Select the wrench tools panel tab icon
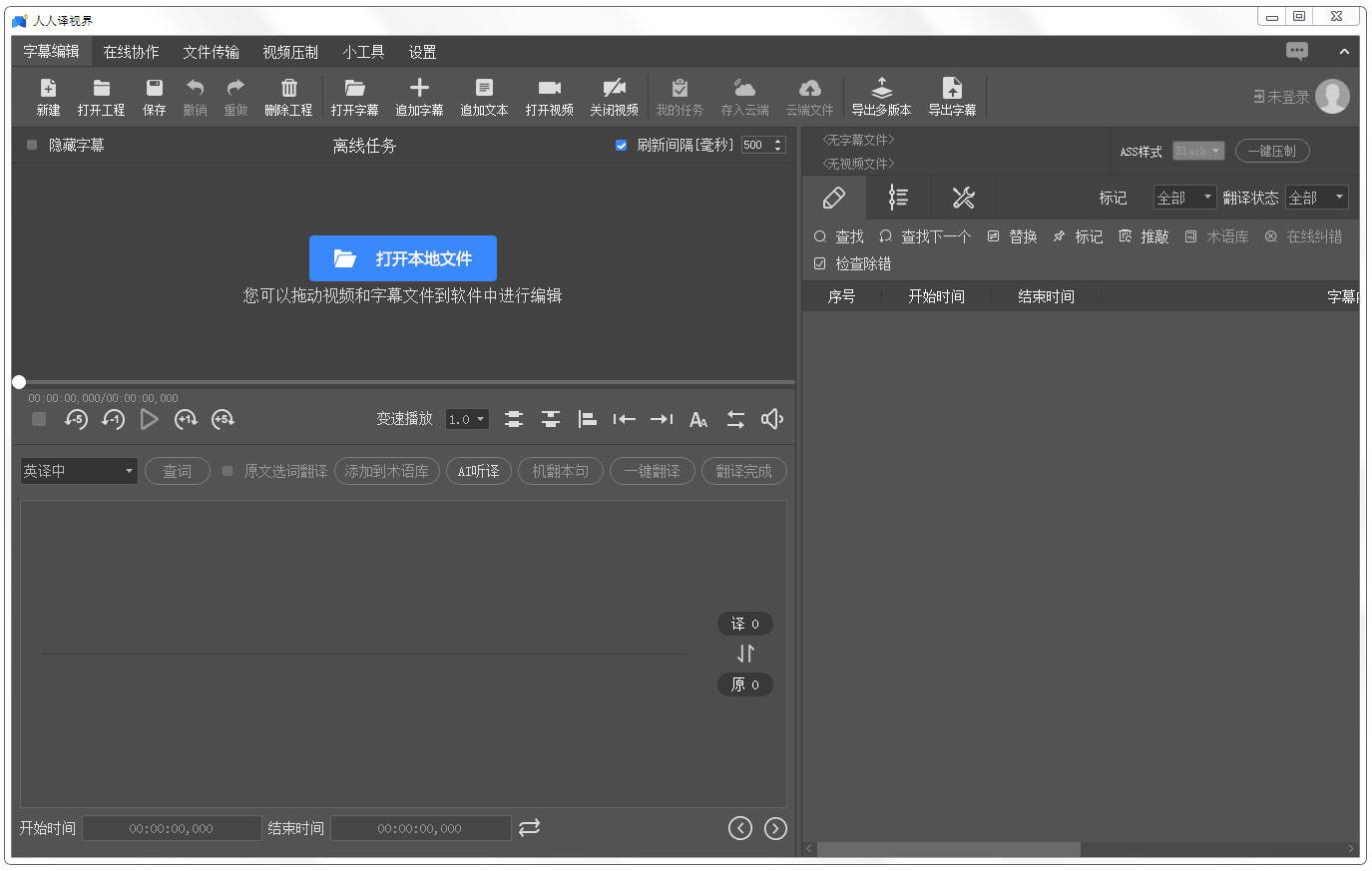The height and width of the screenshot is (871, 1372). (x=963, y=198)
